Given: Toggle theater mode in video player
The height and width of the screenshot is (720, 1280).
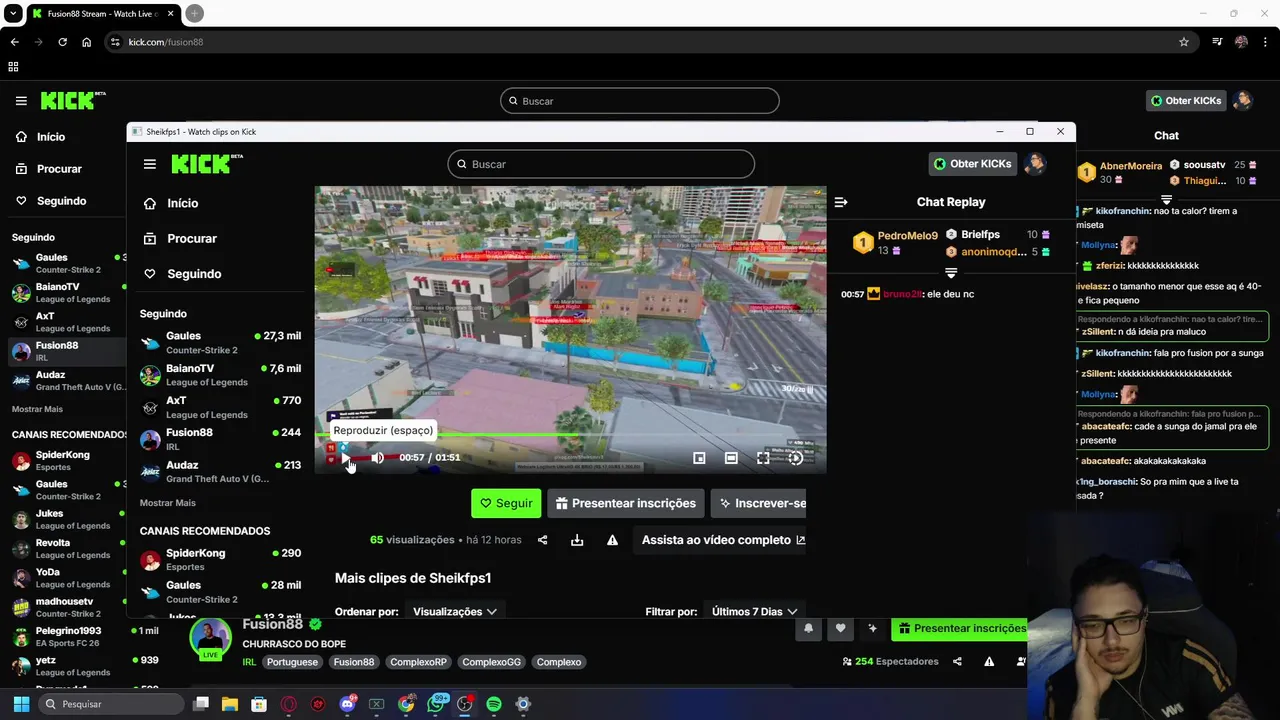Looking at the screenshot, I should (731, 458).
